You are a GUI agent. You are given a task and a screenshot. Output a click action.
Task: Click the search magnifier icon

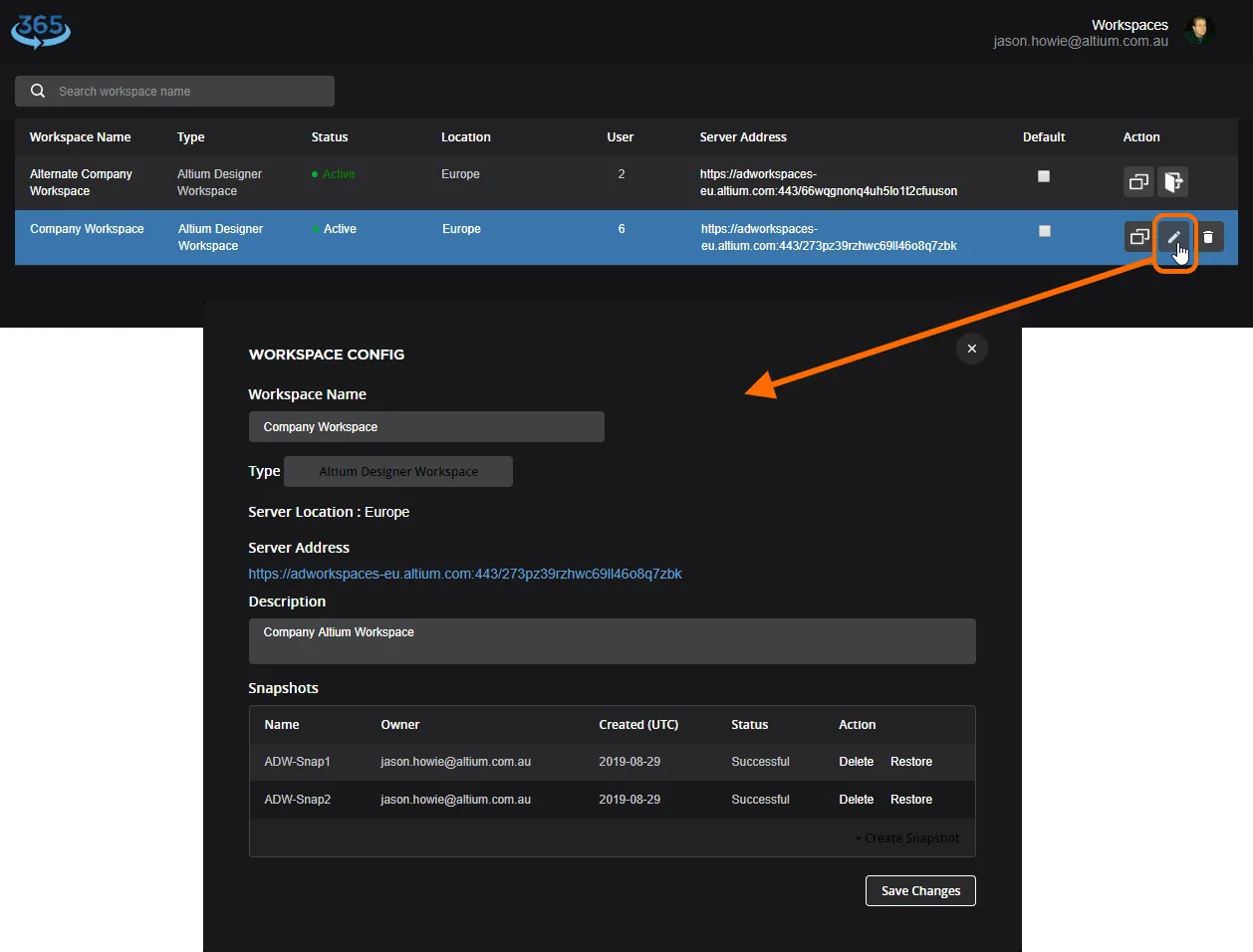38,91
